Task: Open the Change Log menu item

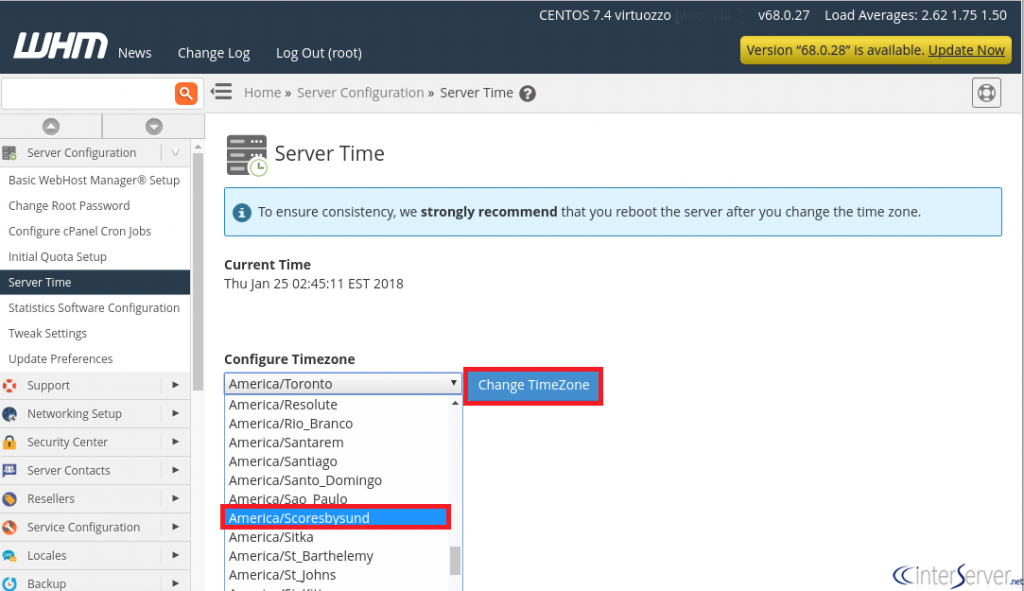Action: point(214,54)
